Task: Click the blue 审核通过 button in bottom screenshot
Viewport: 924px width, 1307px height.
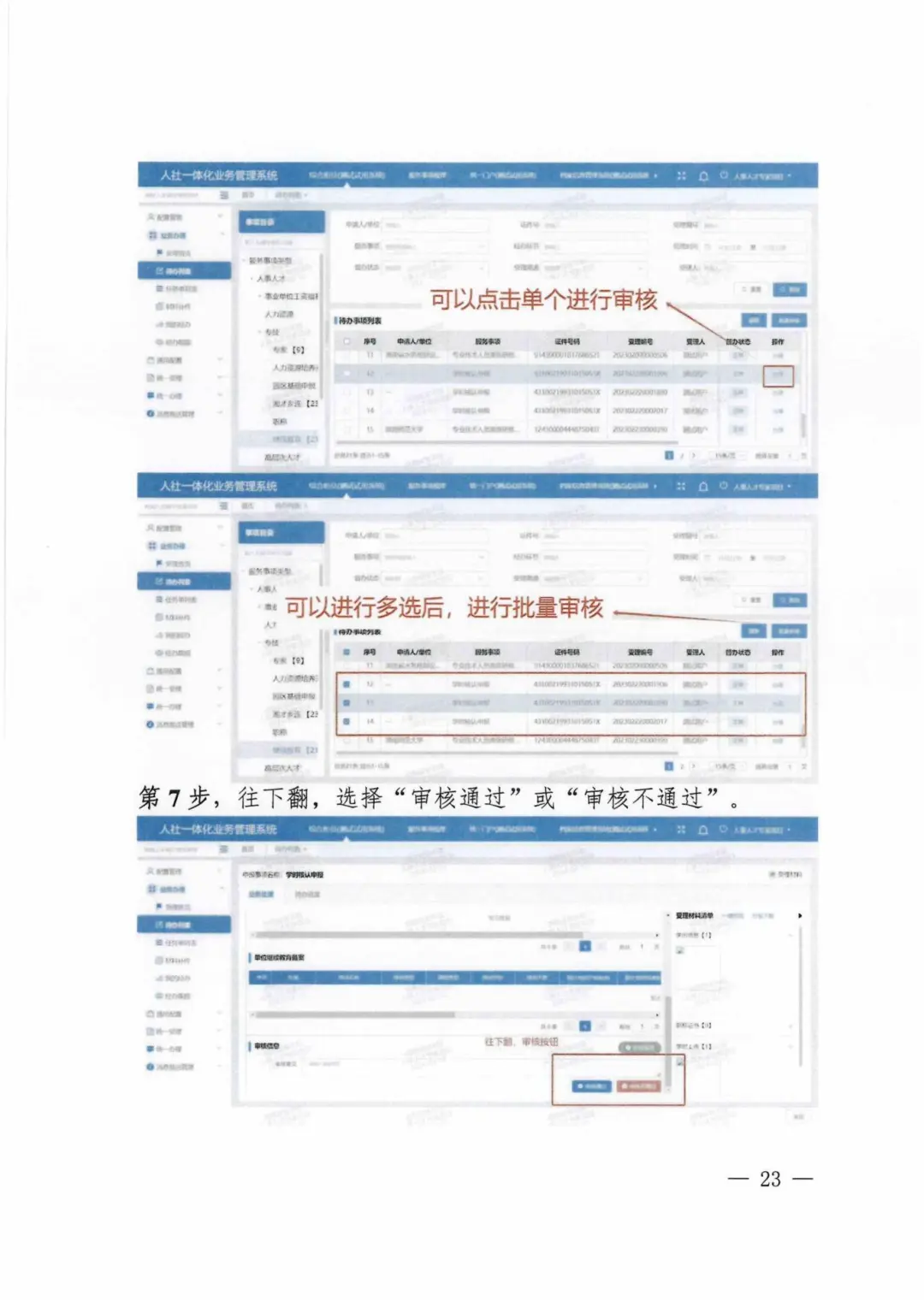Action: (x=591, y=1085)
